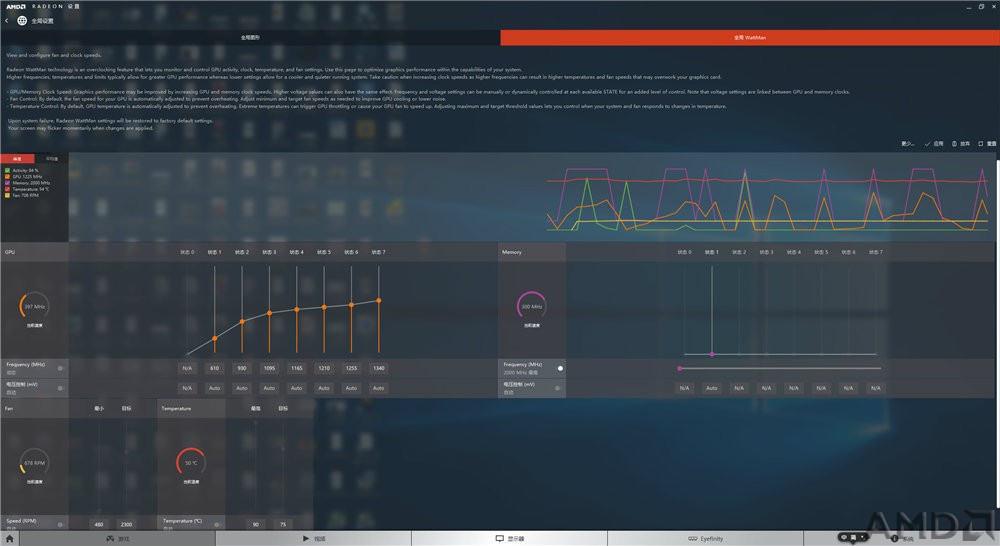The image size is (1000, 546).
Task: Toggle the Temperature (°C) switch
Action: tap(217, 524)
